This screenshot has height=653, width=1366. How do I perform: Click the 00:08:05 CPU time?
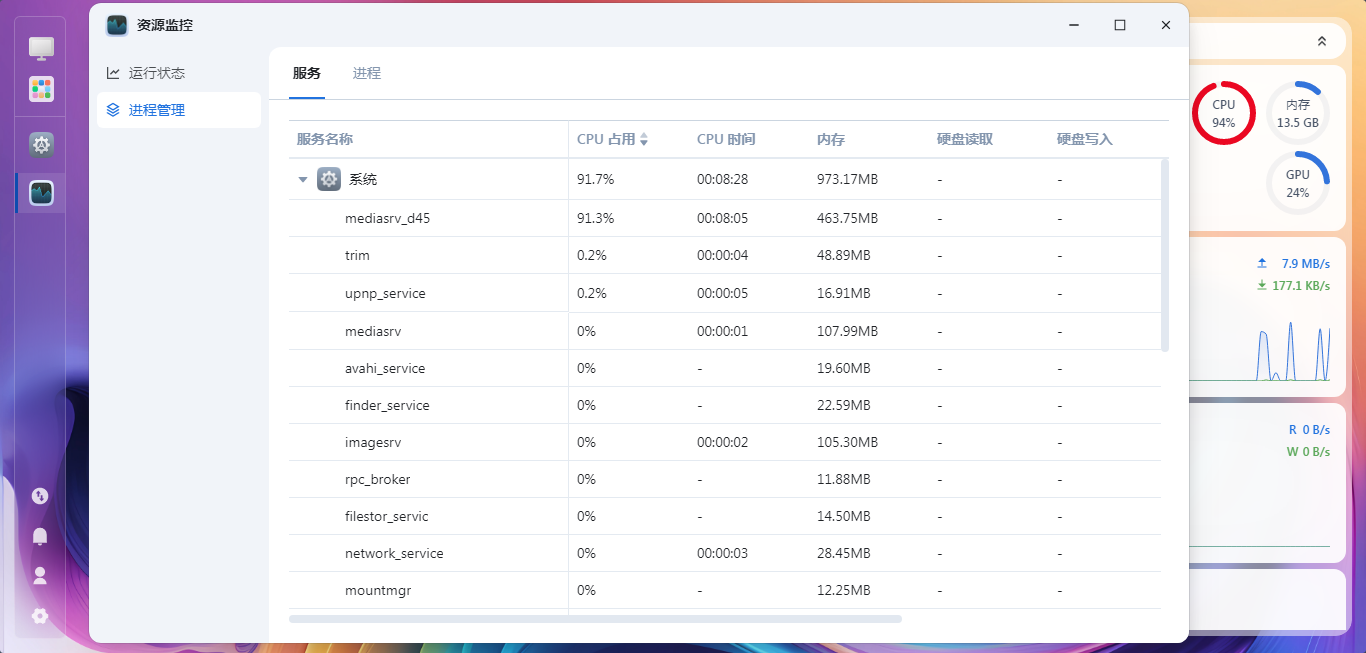pos(722,218)
